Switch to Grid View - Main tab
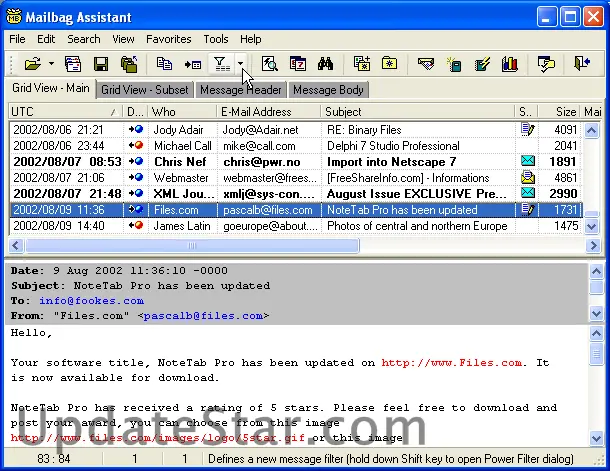Image resolution: width=610 pixels, height=471 pixels. click(51, 88)
